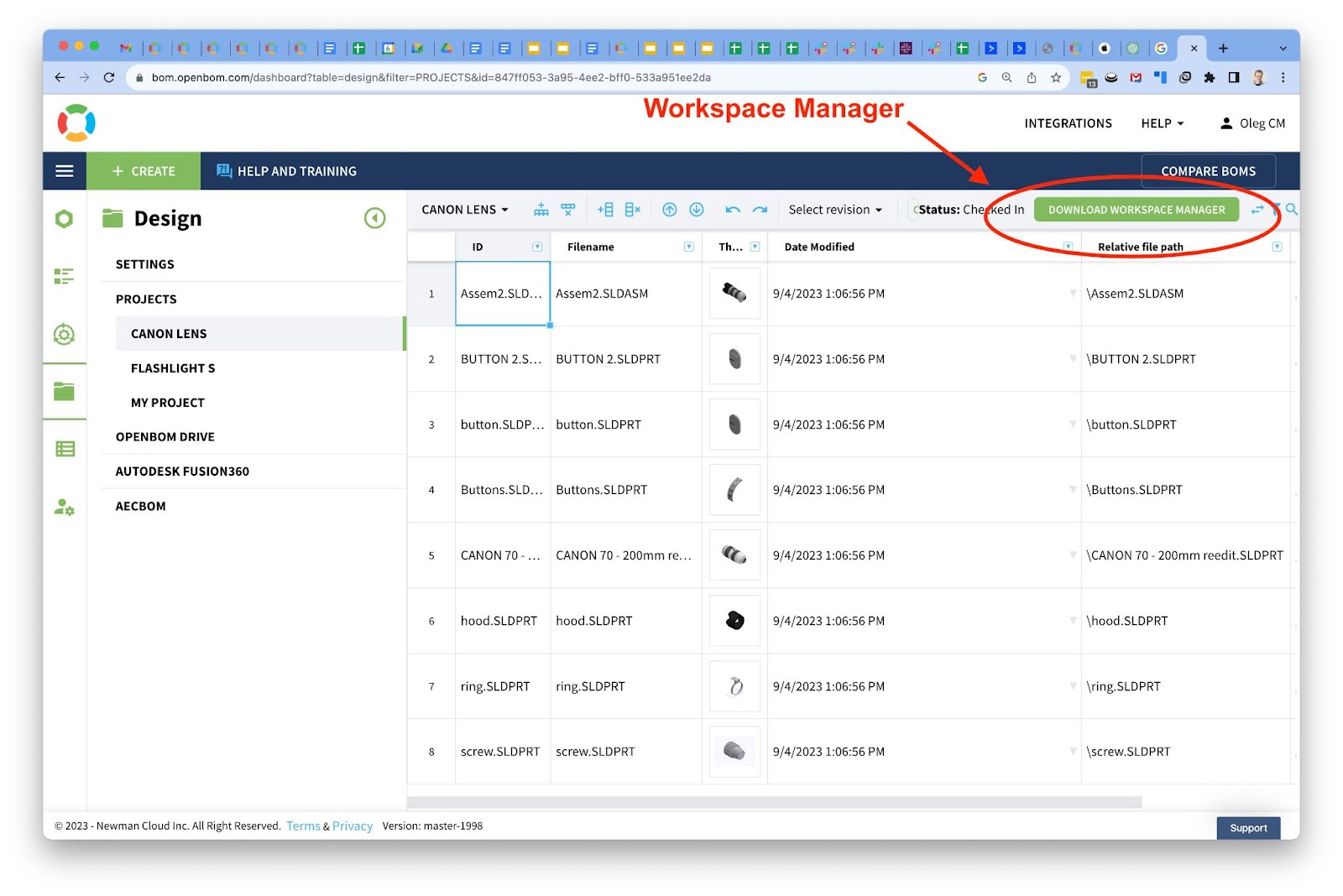1343x896 pixels.
Task: Open HELP AND TRAINING
Action: tap(286, 171)
